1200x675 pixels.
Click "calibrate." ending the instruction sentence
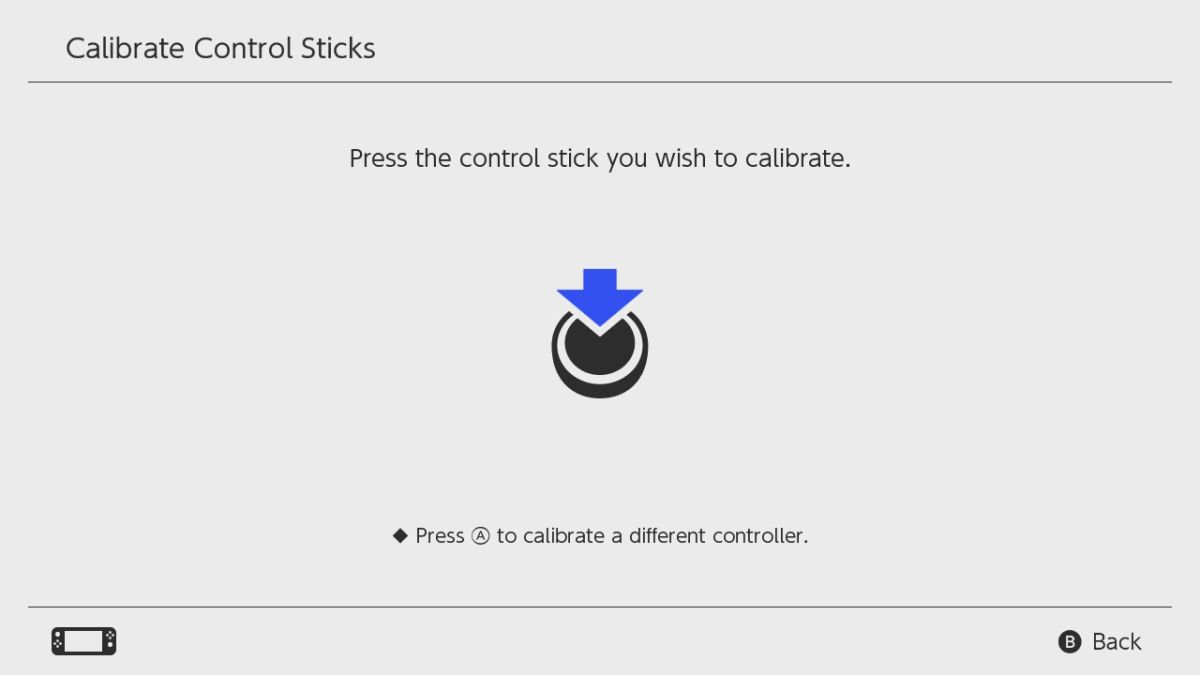click(798, 158)
